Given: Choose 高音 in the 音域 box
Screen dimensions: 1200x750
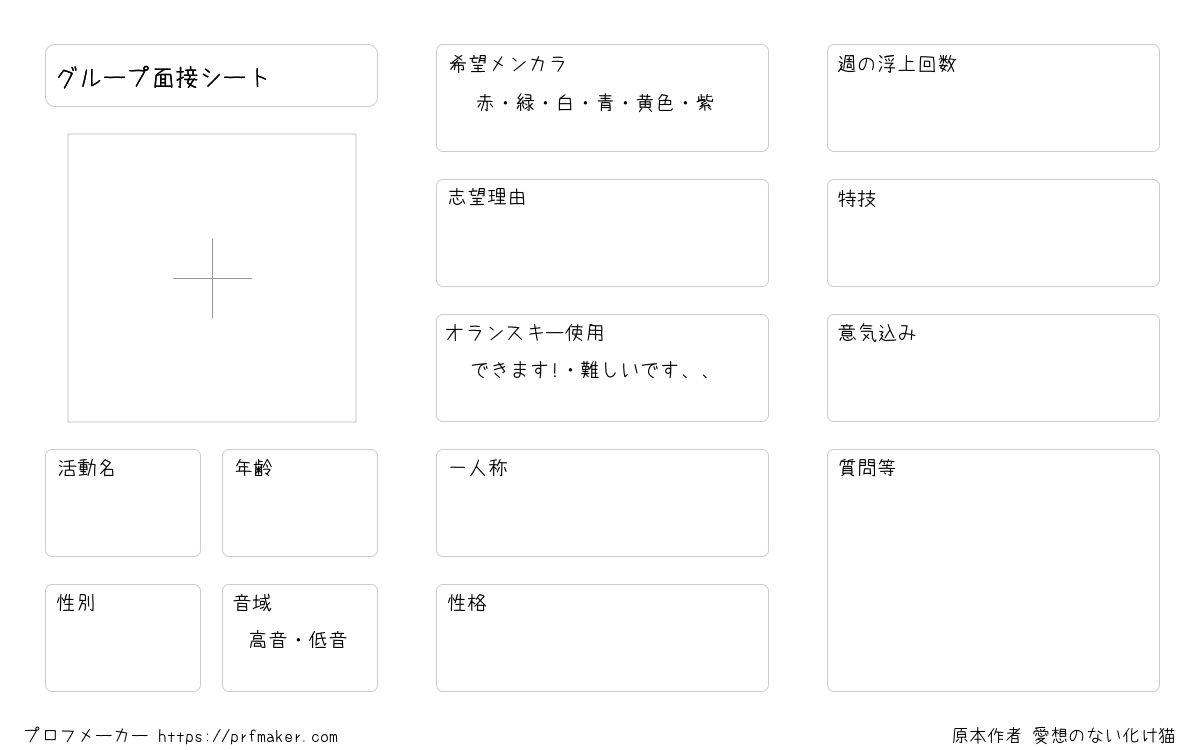Looking at the screenshot, I should pos(268,640).
